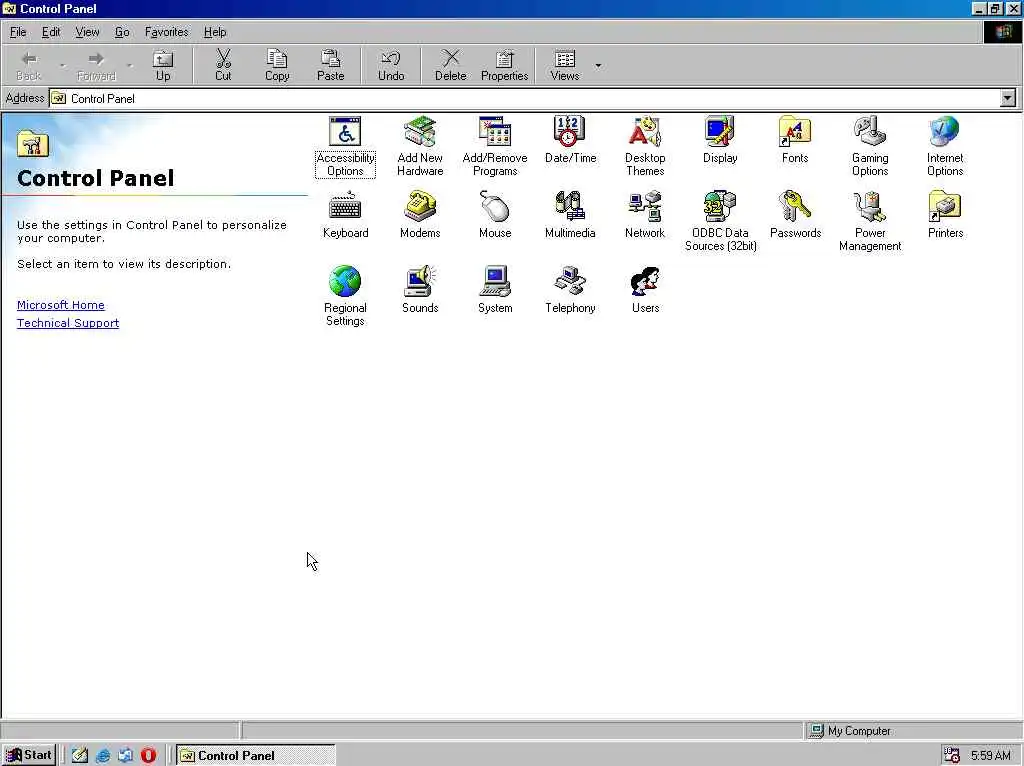Click the Up toolbar button
1024x766 pixels.
[x=163, y=66]
